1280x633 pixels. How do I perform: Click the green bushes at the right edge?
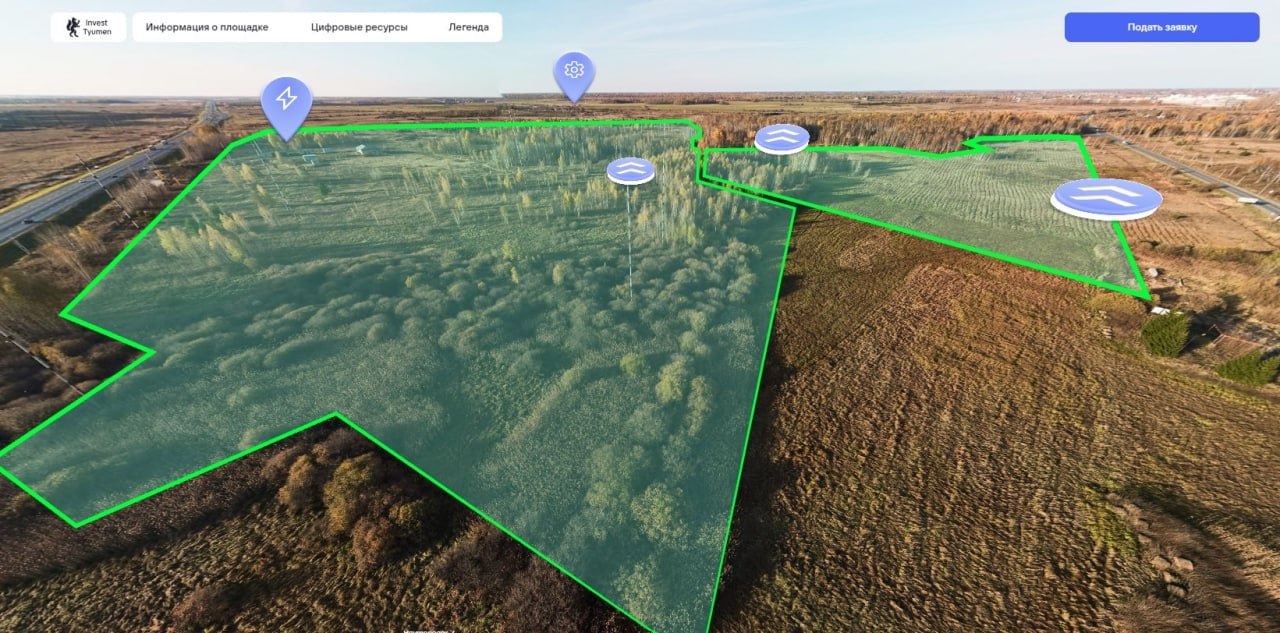1166,335
